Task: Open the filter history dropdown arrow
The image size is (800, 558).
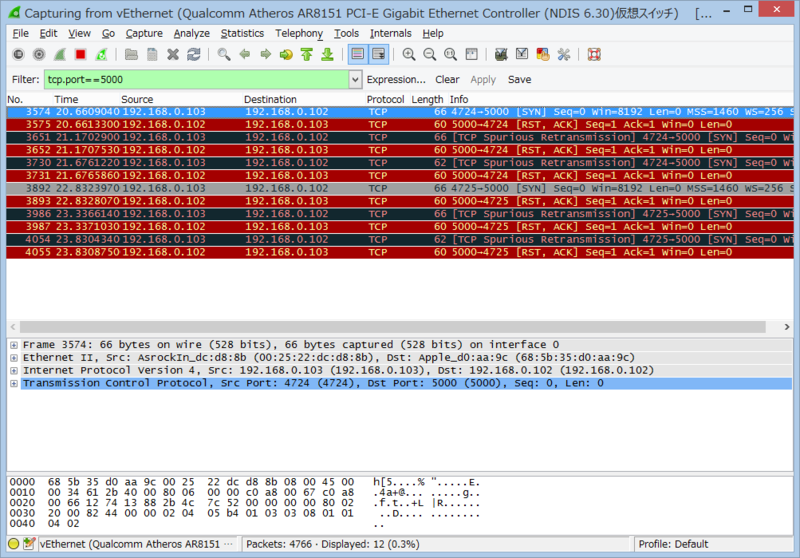Action: pos(355,80)
